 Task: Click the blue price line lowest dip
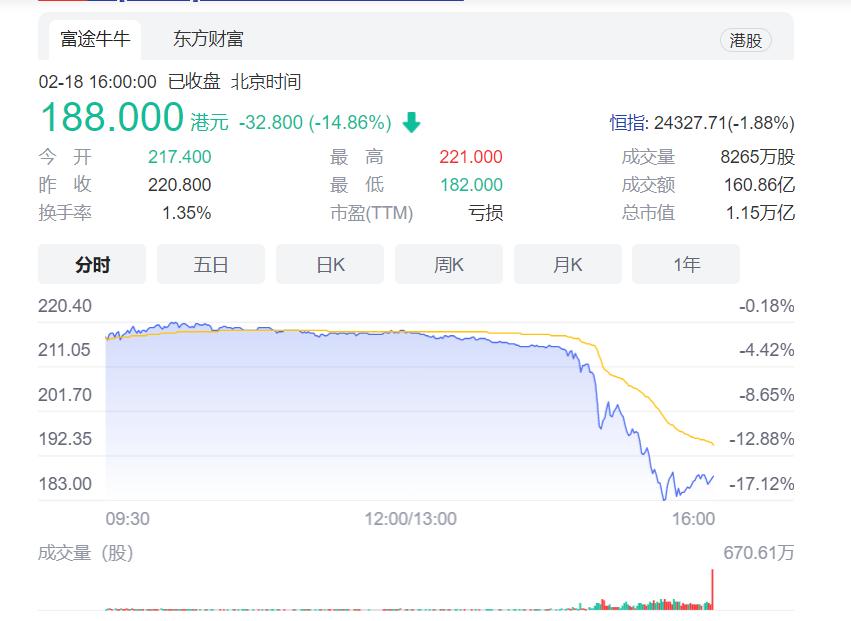click(664, 497)
